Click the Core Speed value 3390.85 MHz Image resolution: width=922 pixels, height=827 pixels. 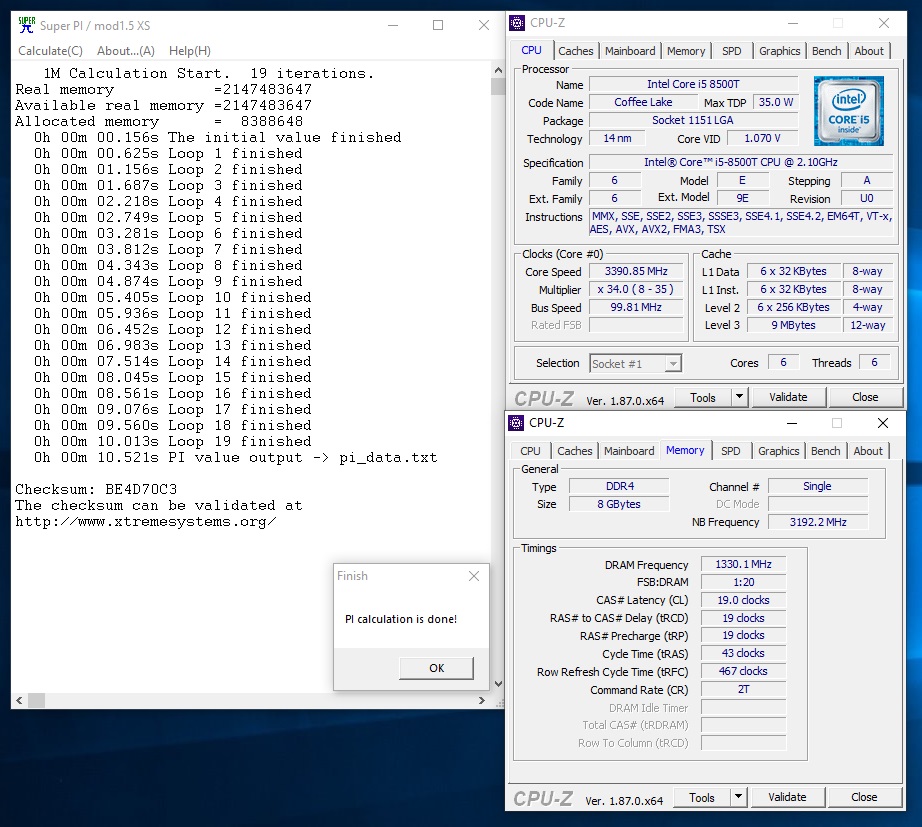click(x=636, y=271)
